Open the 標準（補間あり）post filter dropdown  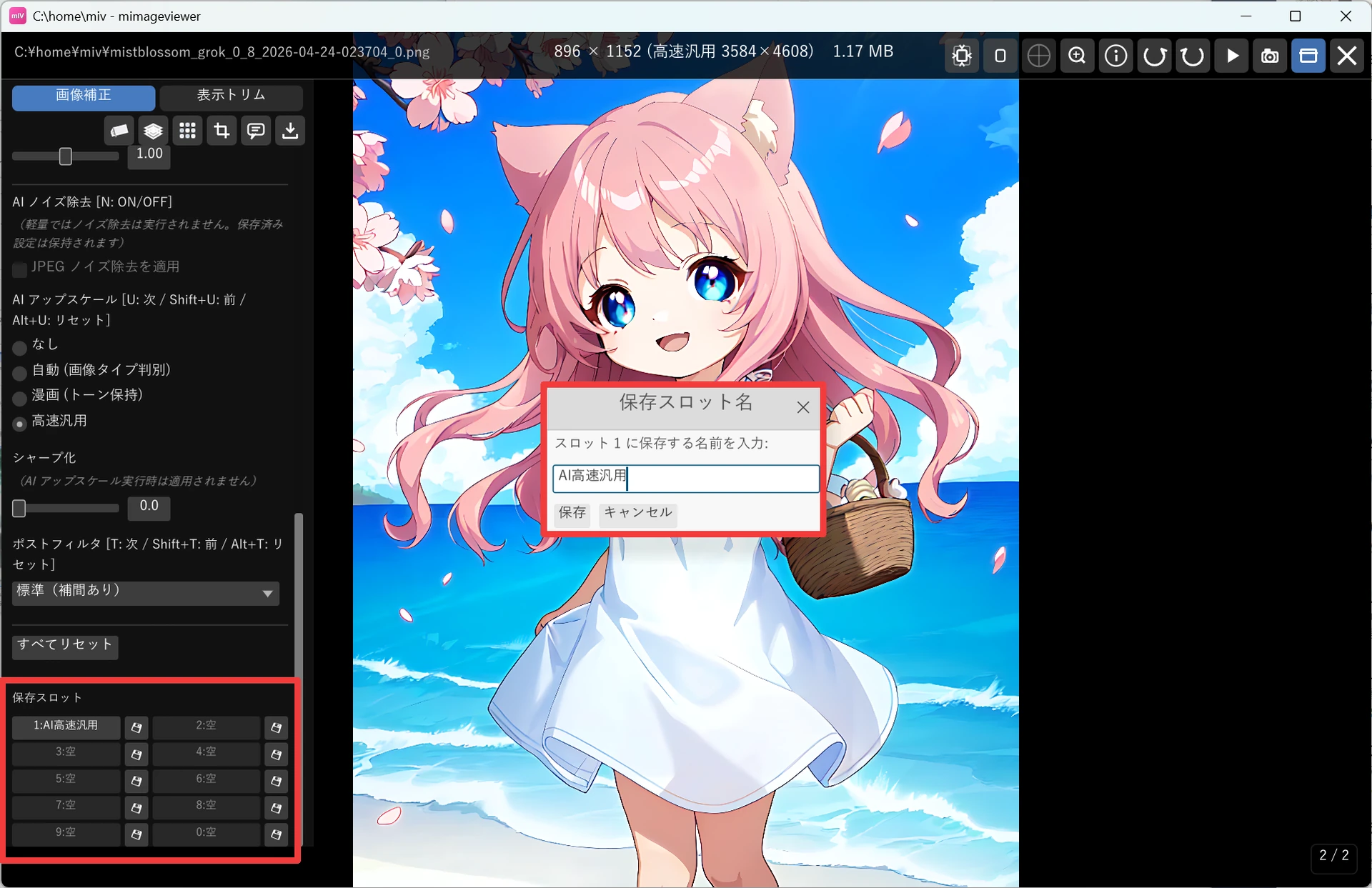click(146, 592)
